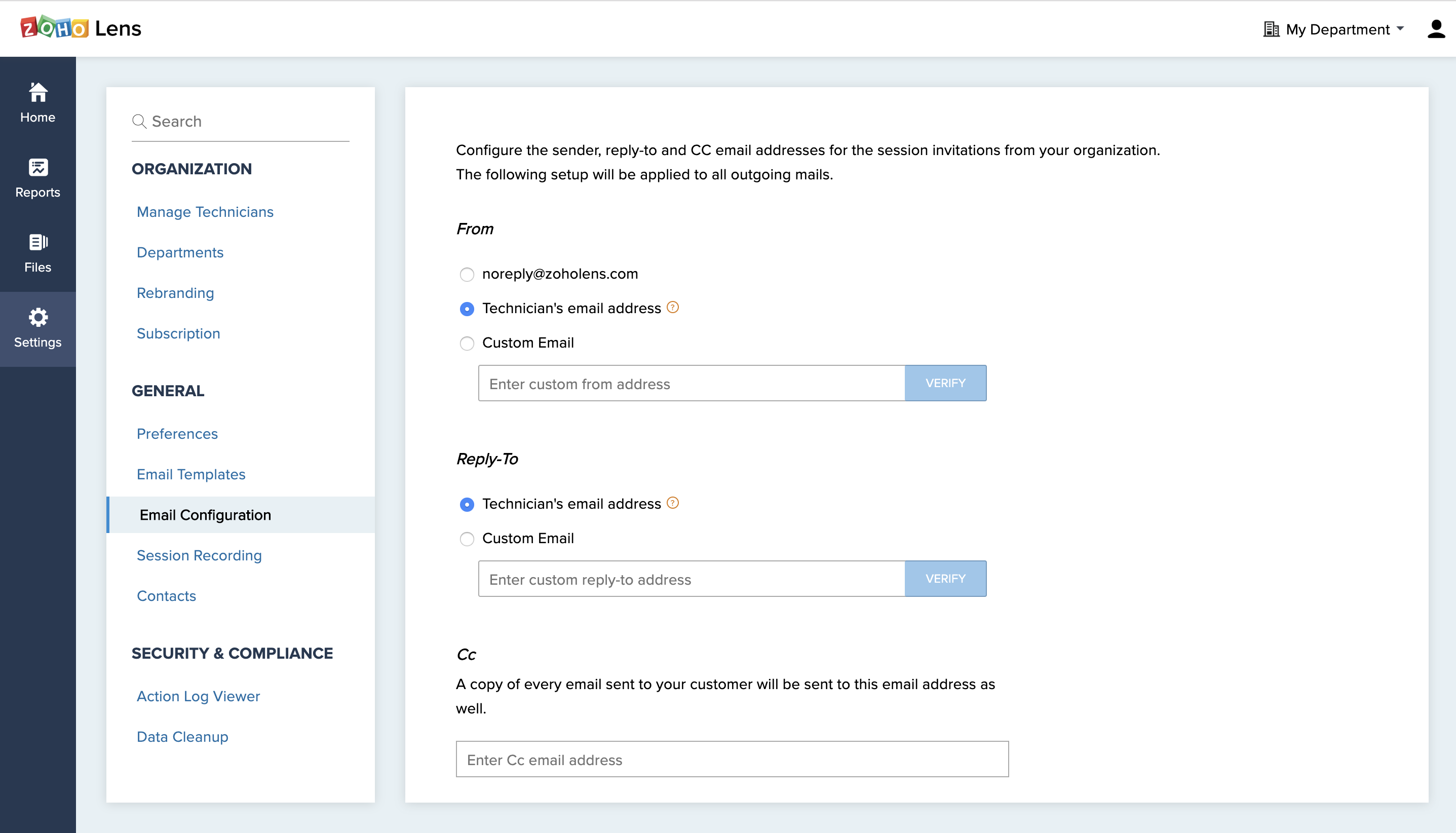Select Custom Email under From
Viewport: 1456px width, 833px height.
467,343
